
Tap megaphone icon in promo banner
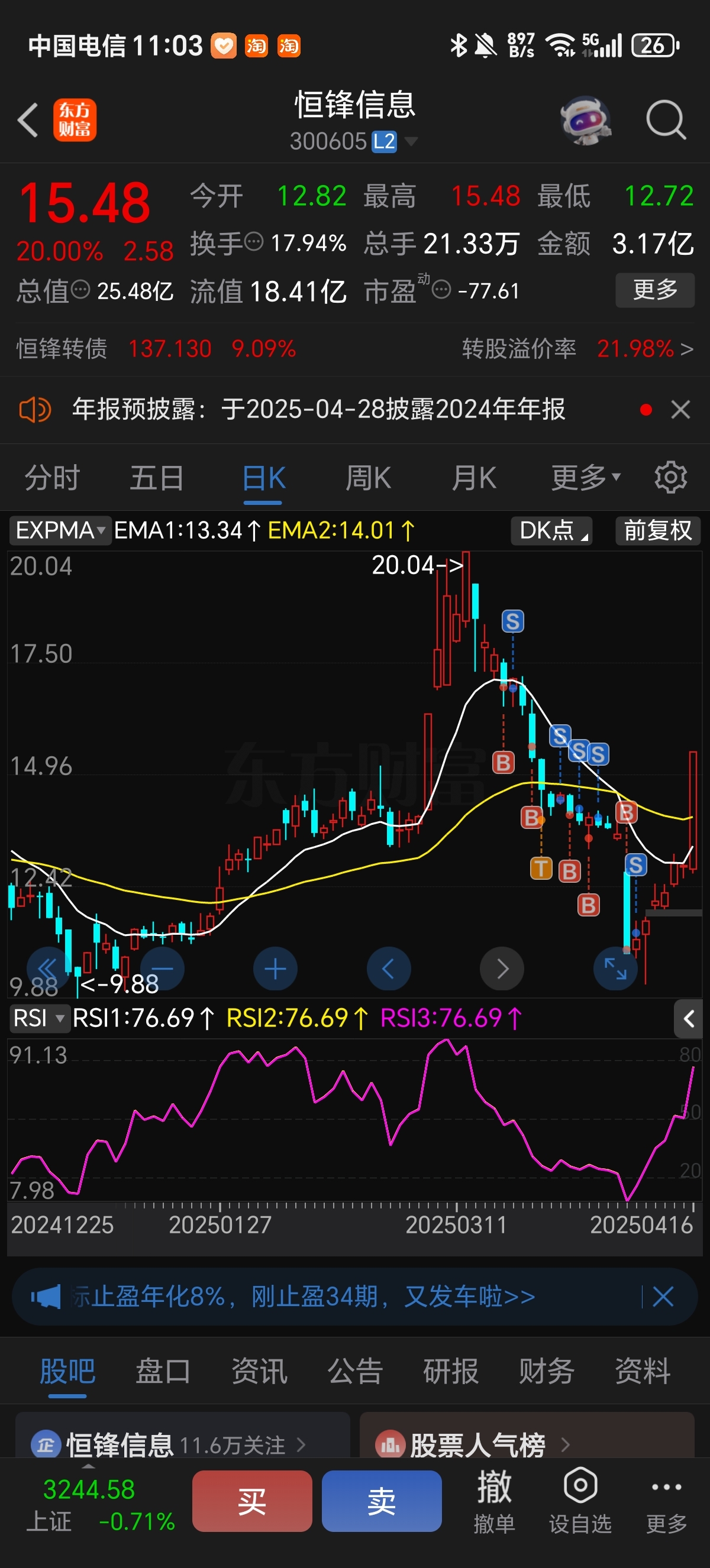tap(46, 1297)
